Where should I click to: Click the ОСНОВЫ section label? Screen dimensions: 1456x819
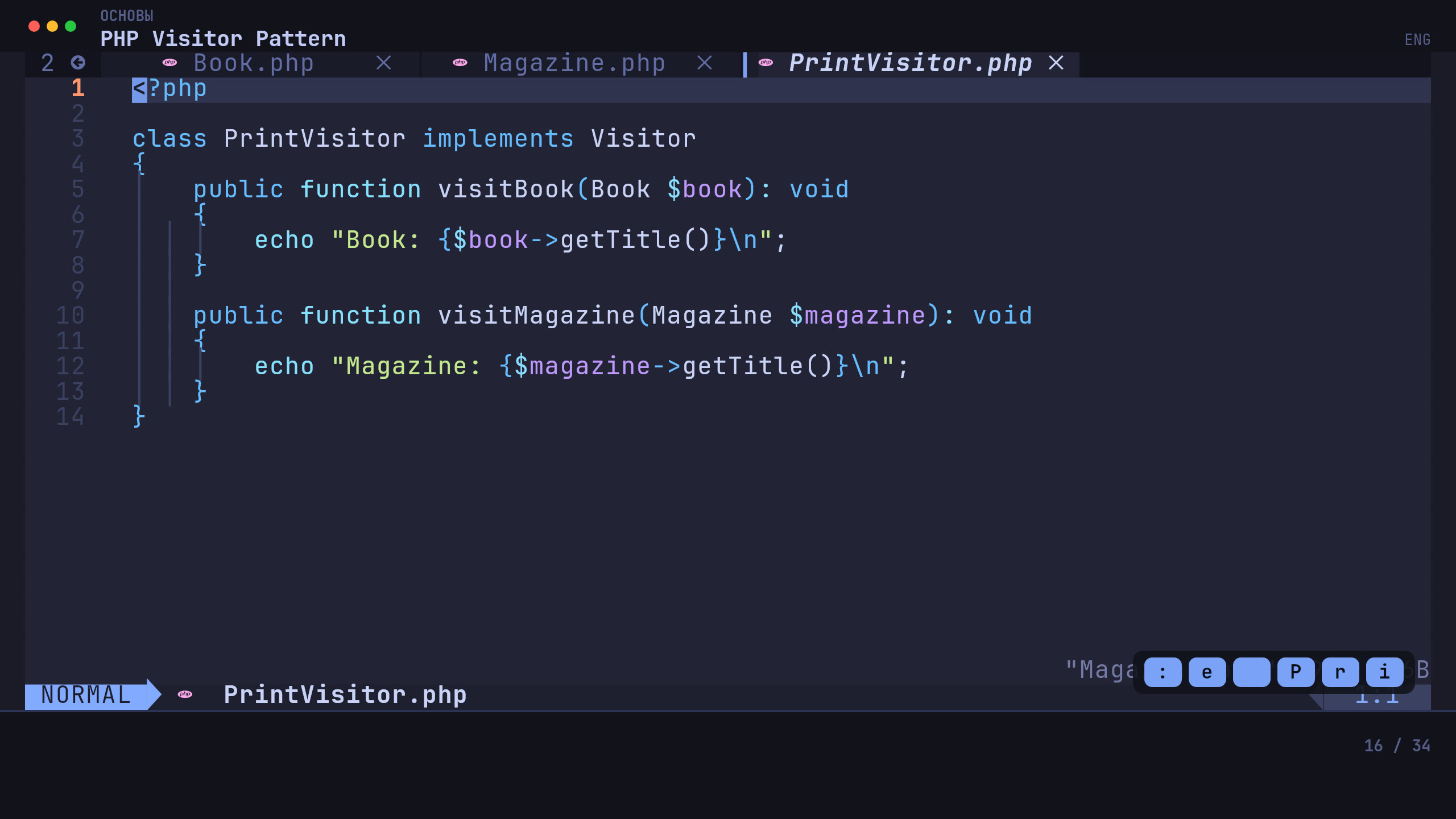[x=127, y=16]
